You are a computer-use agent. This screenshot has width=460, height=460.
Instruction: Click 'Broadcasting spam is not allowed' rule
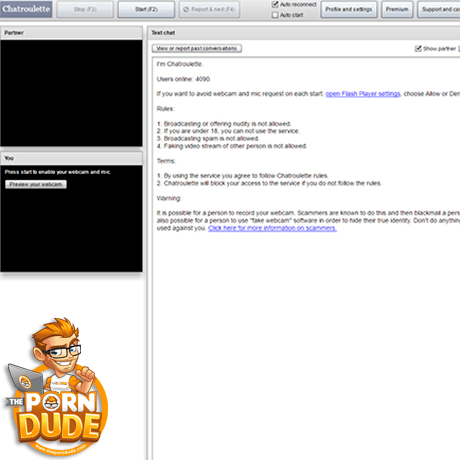[208, 138]
